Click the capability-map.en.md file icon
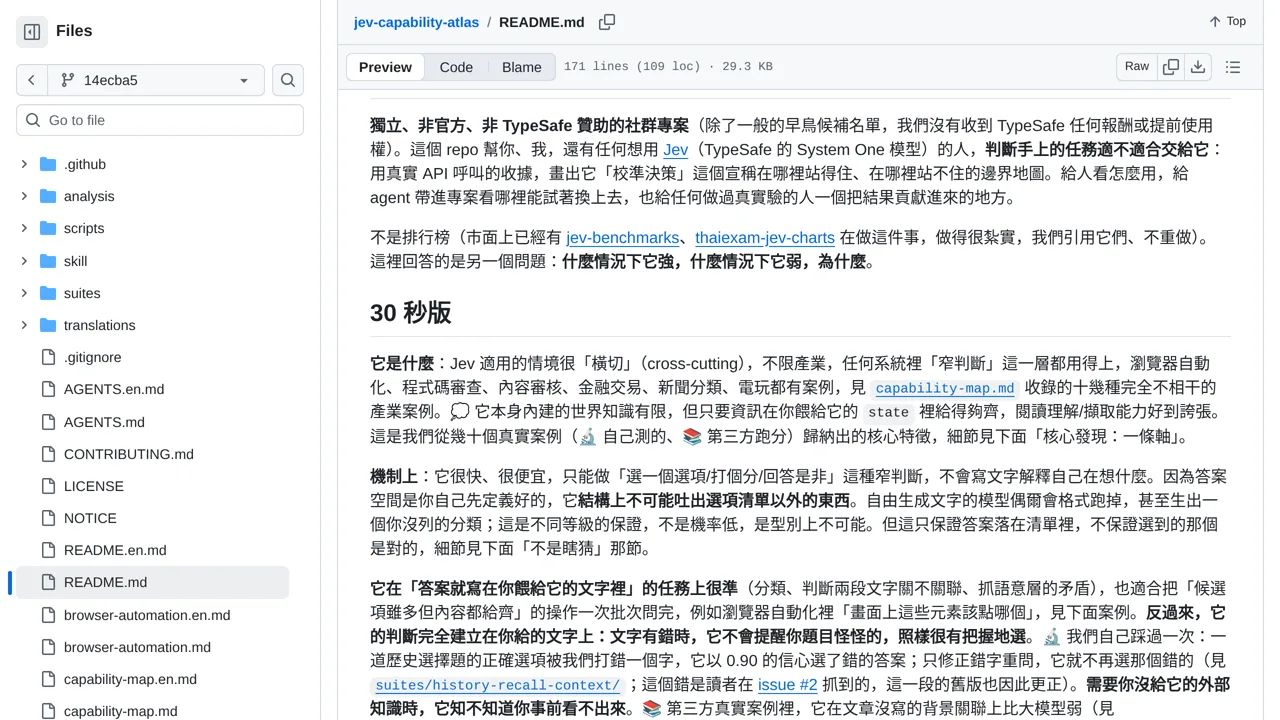This screenshot has height=720, width=1280. click(x=48, y=679)
